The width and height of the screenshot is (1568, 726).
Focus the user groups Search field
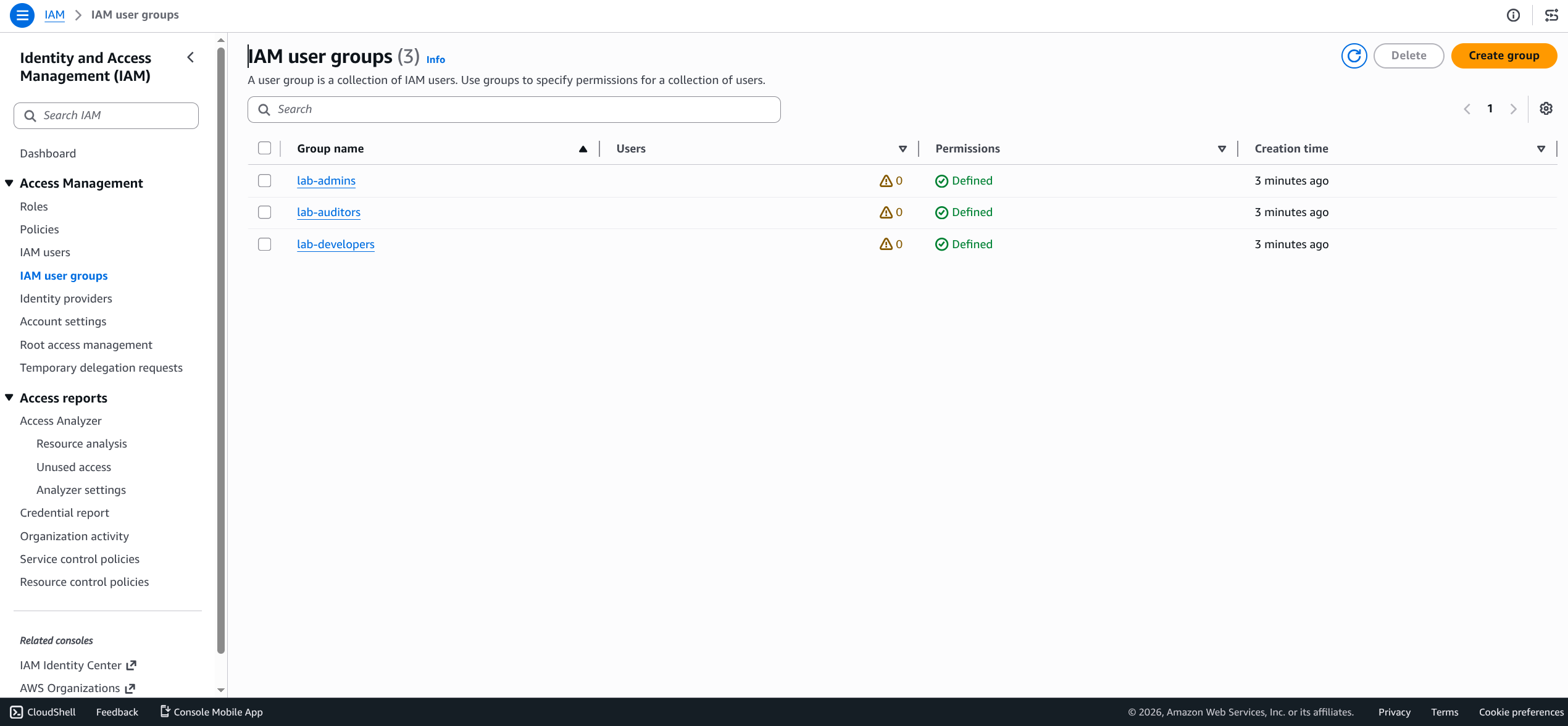(x=514, y=109)
